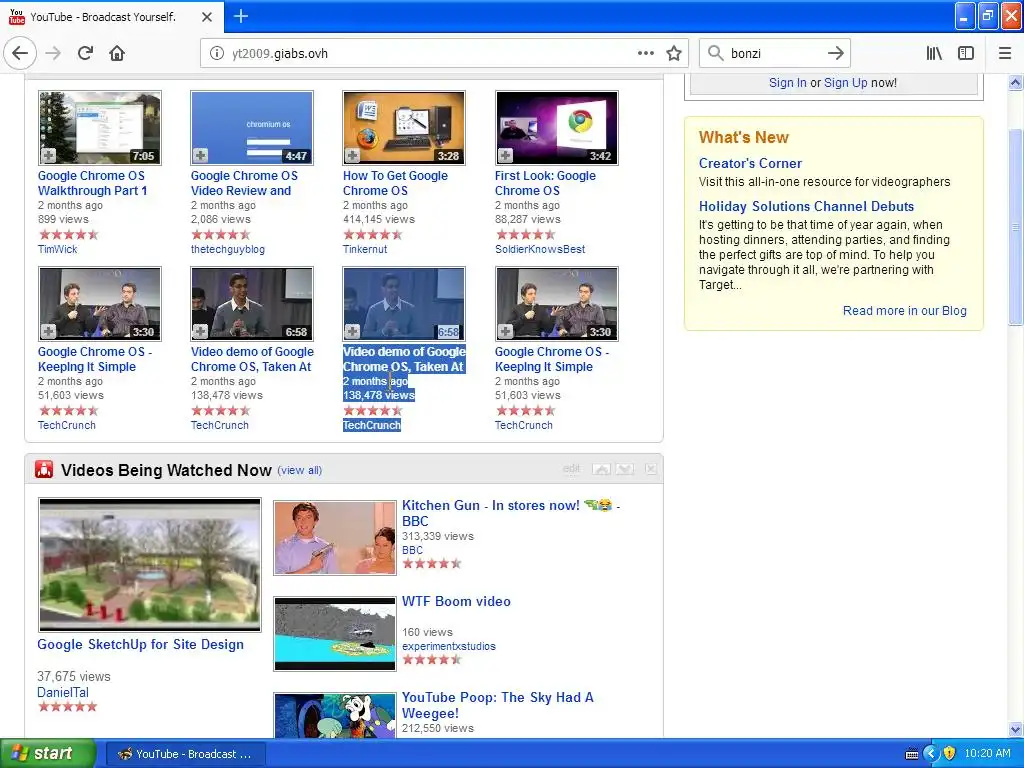Click the Videos Being Watched Now icon
Image resolution: width=1024 pixels, height=768 pixels.
44,469
